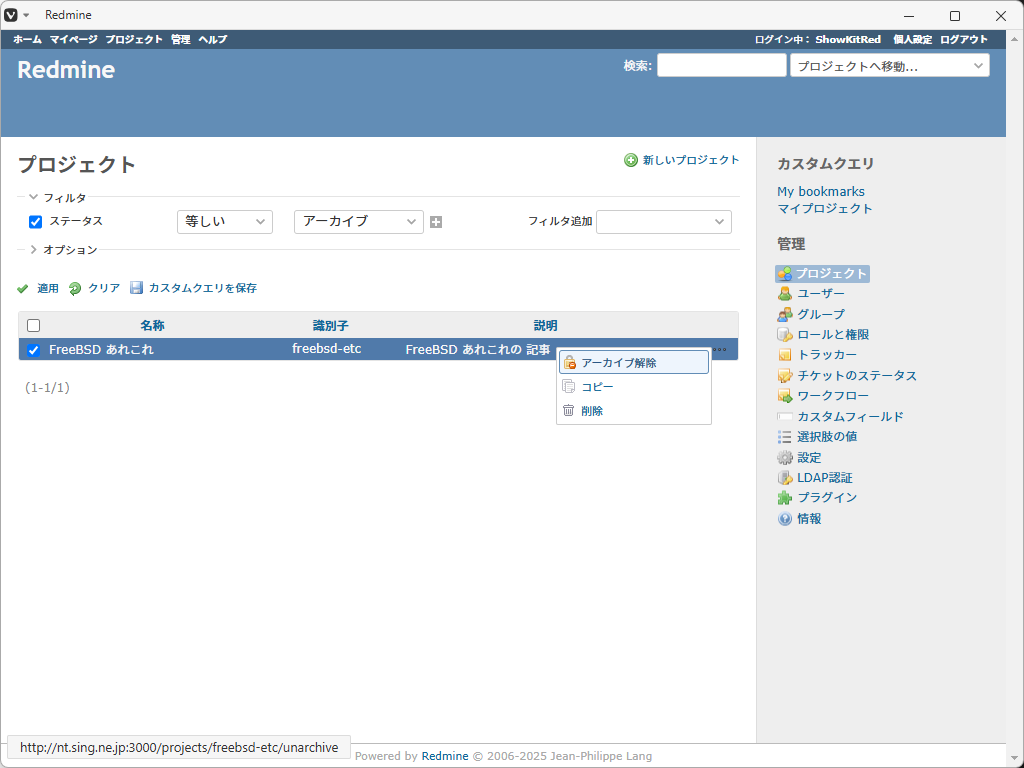The image size is (1024, 768).
Task: Click the puzzle piece プラグイン icon
Action: [784, 498]
